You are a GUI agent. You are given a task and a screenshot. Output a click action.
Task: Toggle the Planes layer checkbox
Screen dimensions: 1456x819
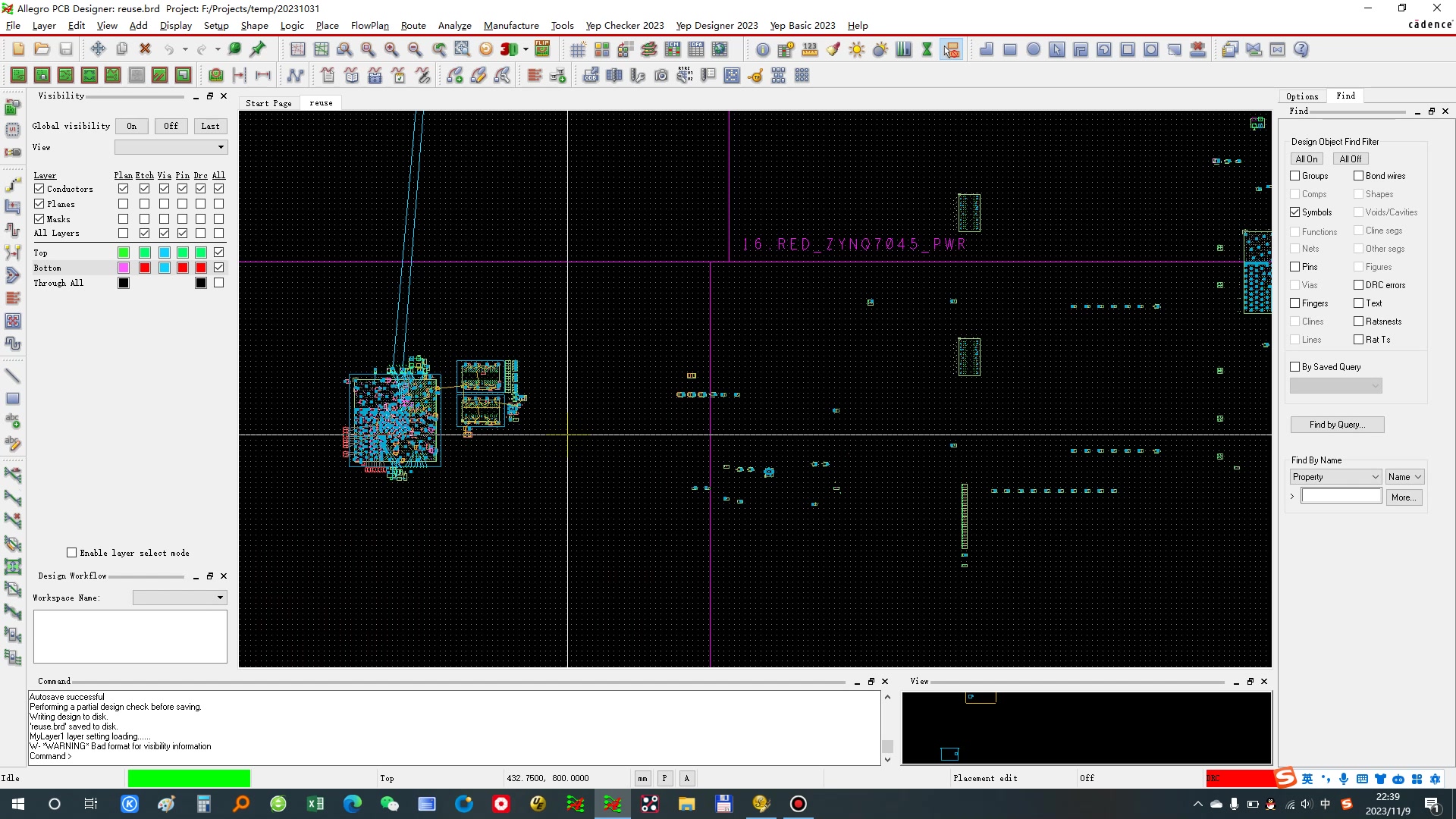click(x=39, y=204)
